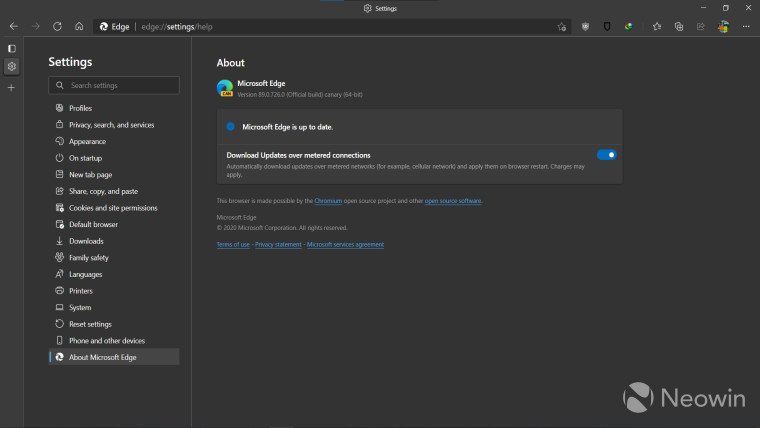
Task: Open the Chromium link
Action: 328,201
